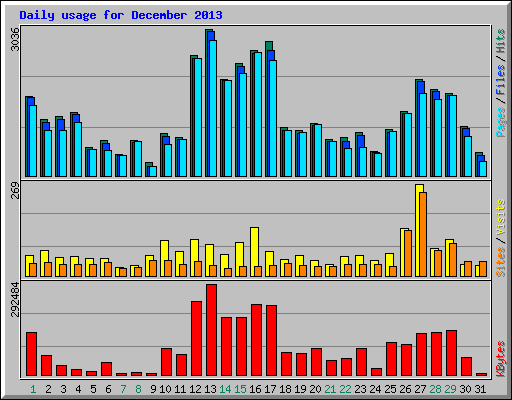Select day 3 on the date axis

63,389
